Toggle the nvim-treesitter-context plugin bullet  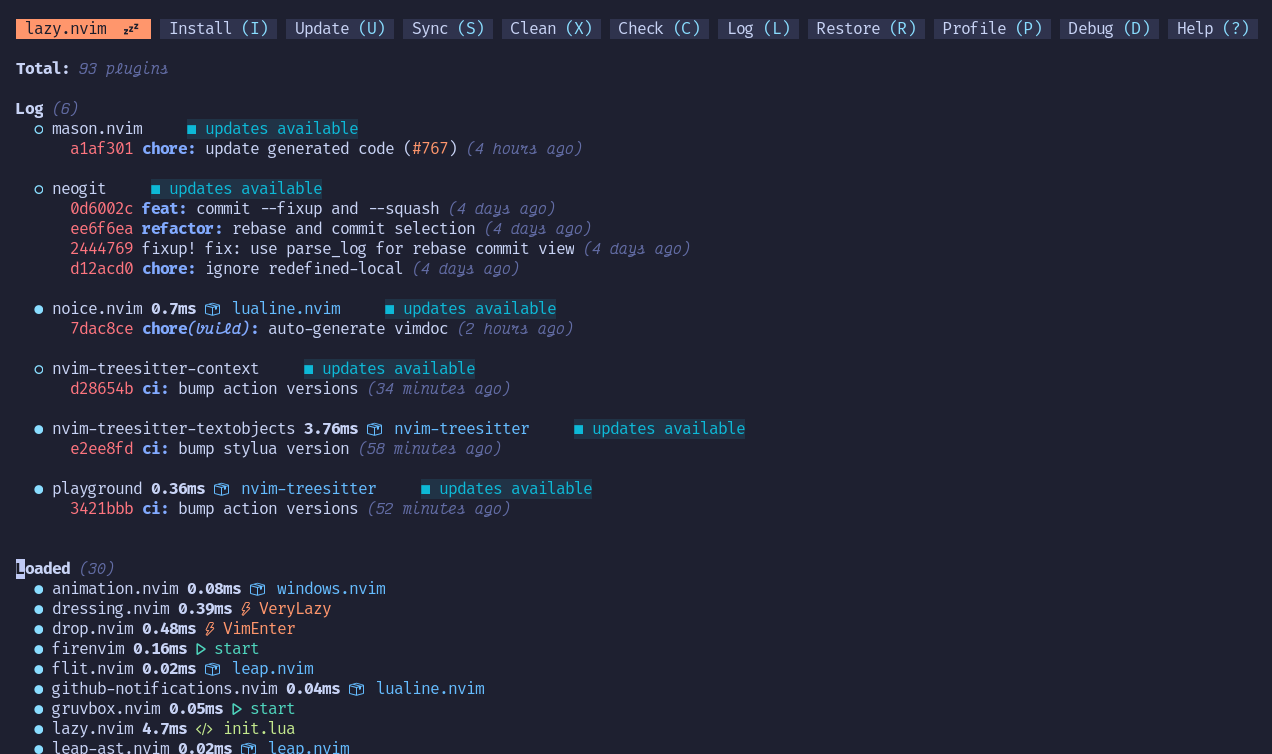point(38,368)
